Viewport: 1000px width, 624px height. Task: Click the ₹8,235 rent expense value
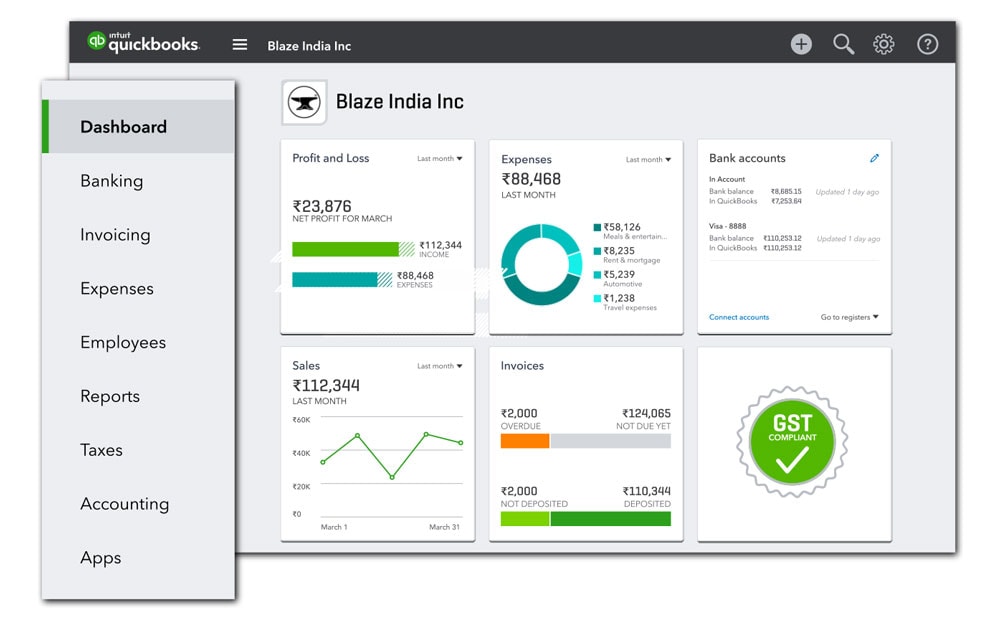click(x=619, y=251)
